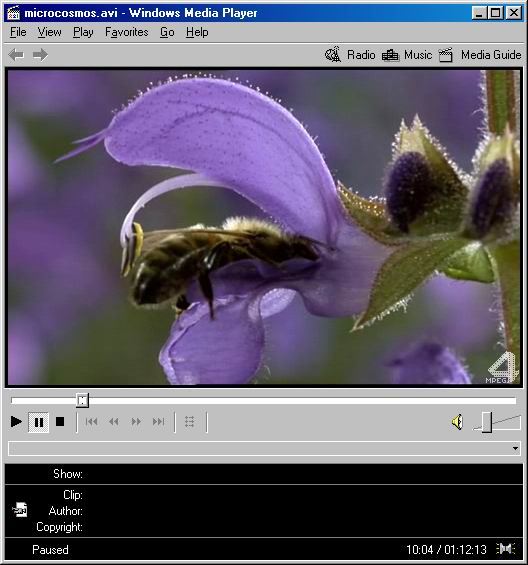Open the Play menu
This screenshot has height=565, width=528.
[x=83, y=32]
